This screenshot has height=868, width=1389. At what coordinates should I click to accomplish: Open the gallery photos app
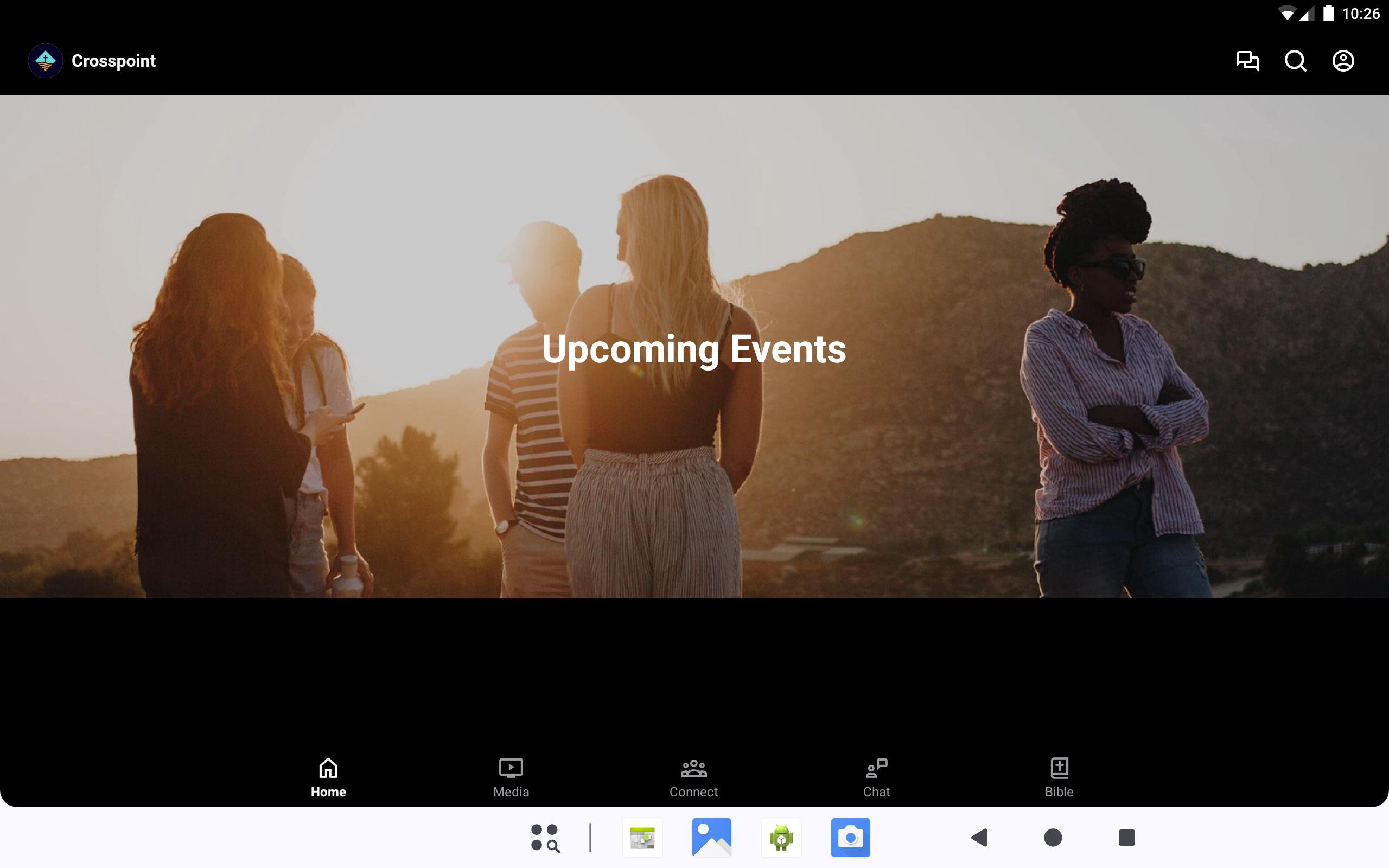pyautogui.click(x=712, y=838)
